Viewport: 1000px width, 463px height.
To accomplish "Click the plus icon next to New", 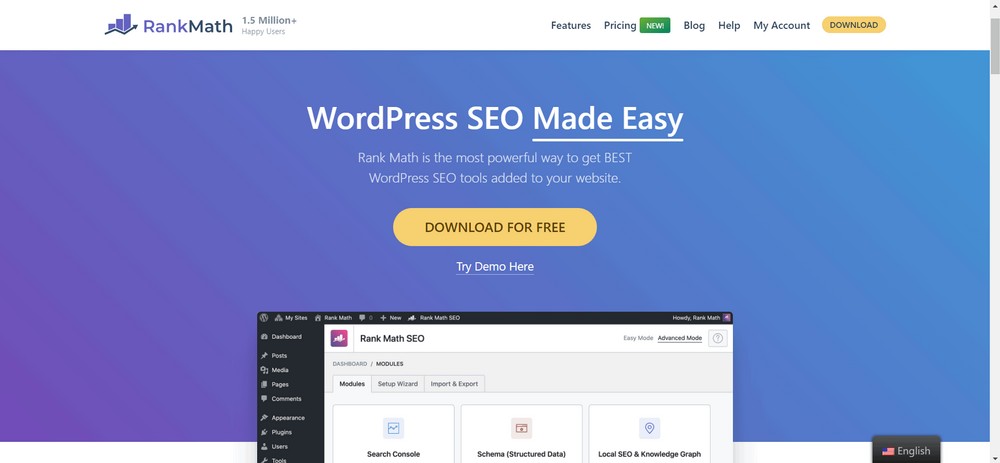I will click(x=383, y=318).
